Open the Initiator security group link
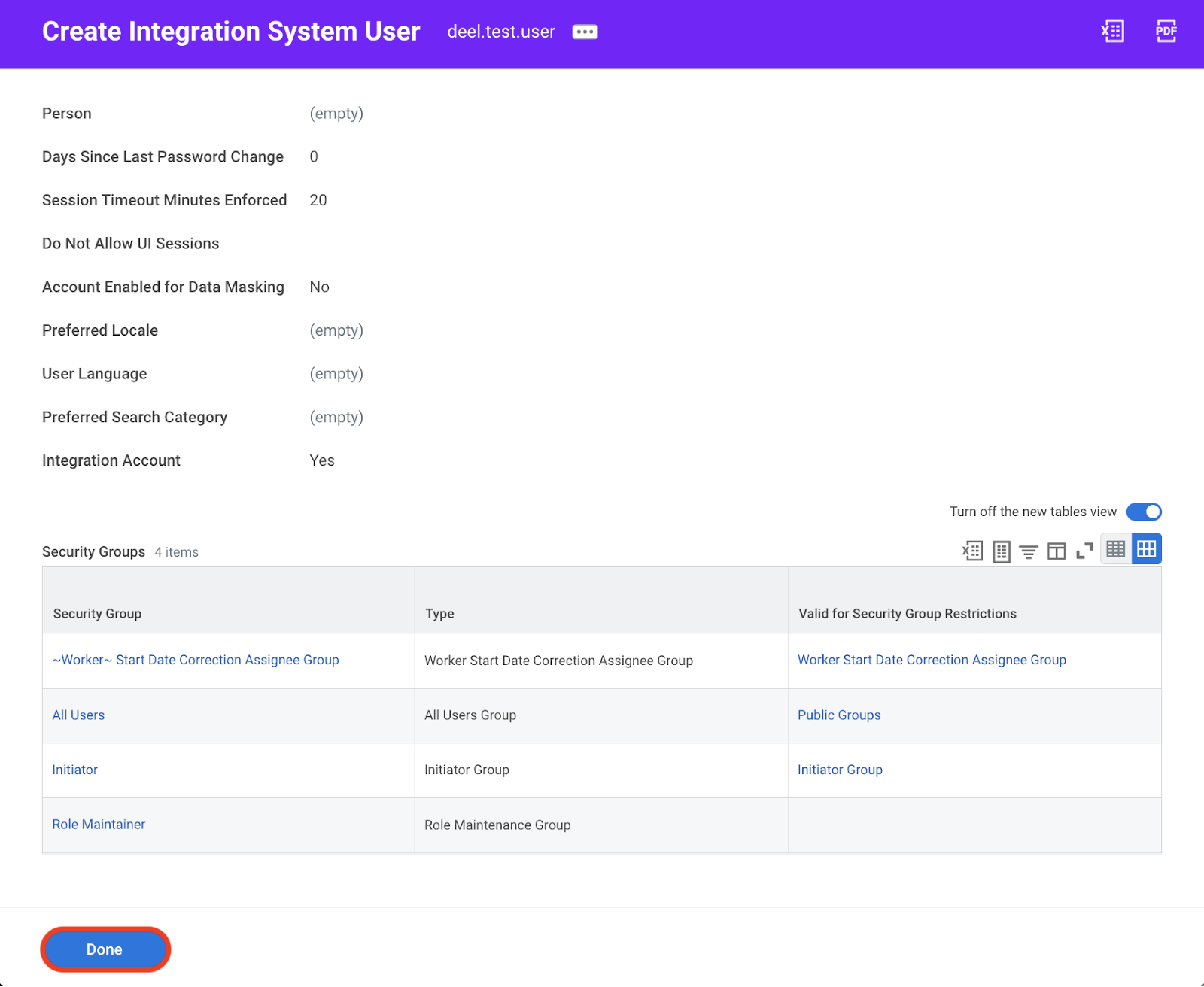The width and height of the screenshot is (1204, 987). [x=74, y=770]
